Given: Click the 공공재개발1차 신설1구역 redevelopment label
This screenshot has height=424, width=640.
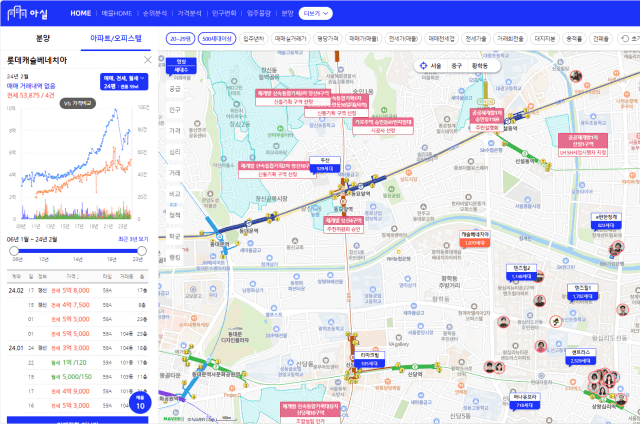Looking at the screenshot, I should [x=583, y=145].
